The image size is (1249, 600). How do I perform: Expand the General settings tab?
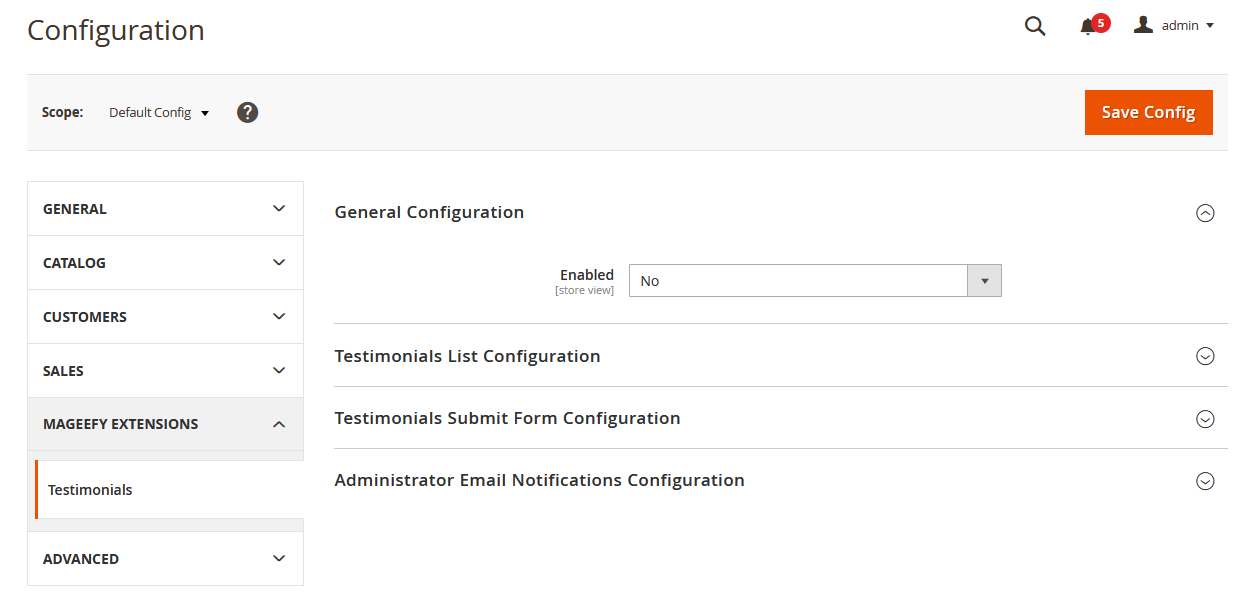165,209
